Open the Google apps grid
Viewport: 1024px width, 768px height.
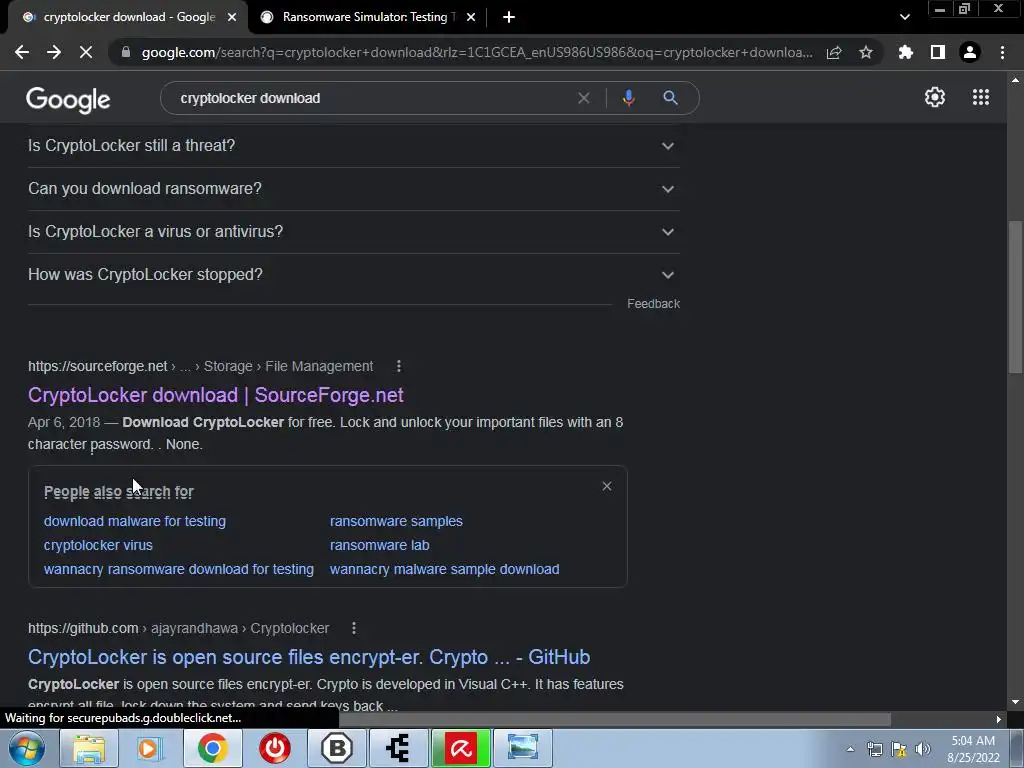(981, 97)
